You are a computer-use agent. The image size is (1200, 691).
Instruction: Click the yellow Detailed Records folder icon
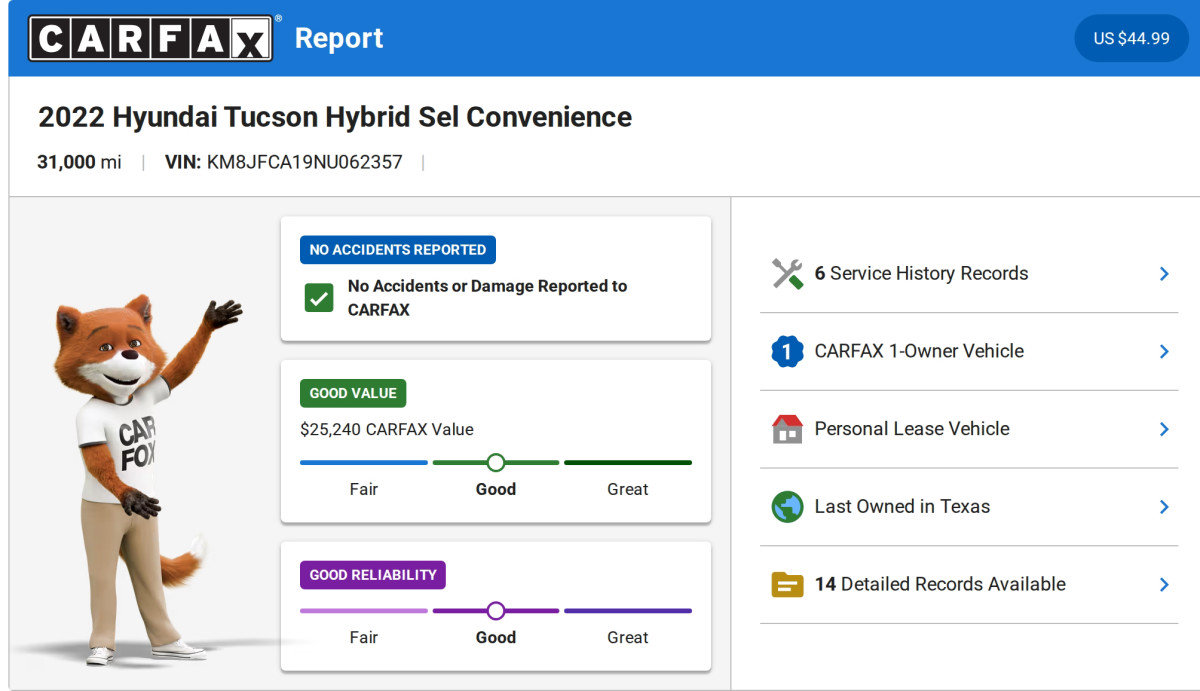(x=788, y=584)
